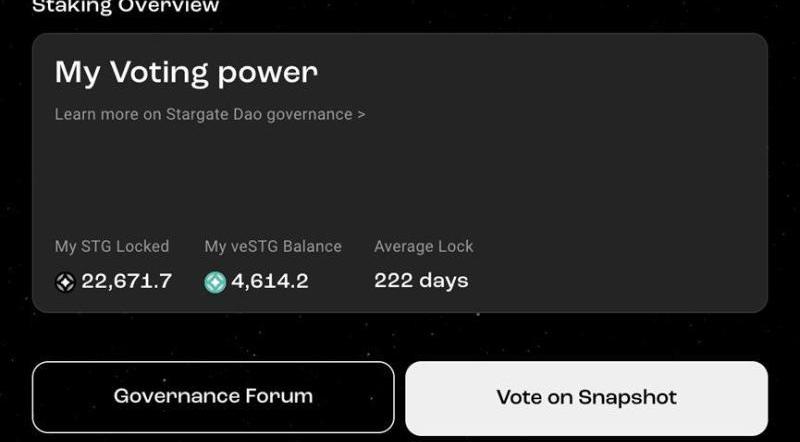
Task: Click the My veSTG Balance label
Action: [273, 246]
